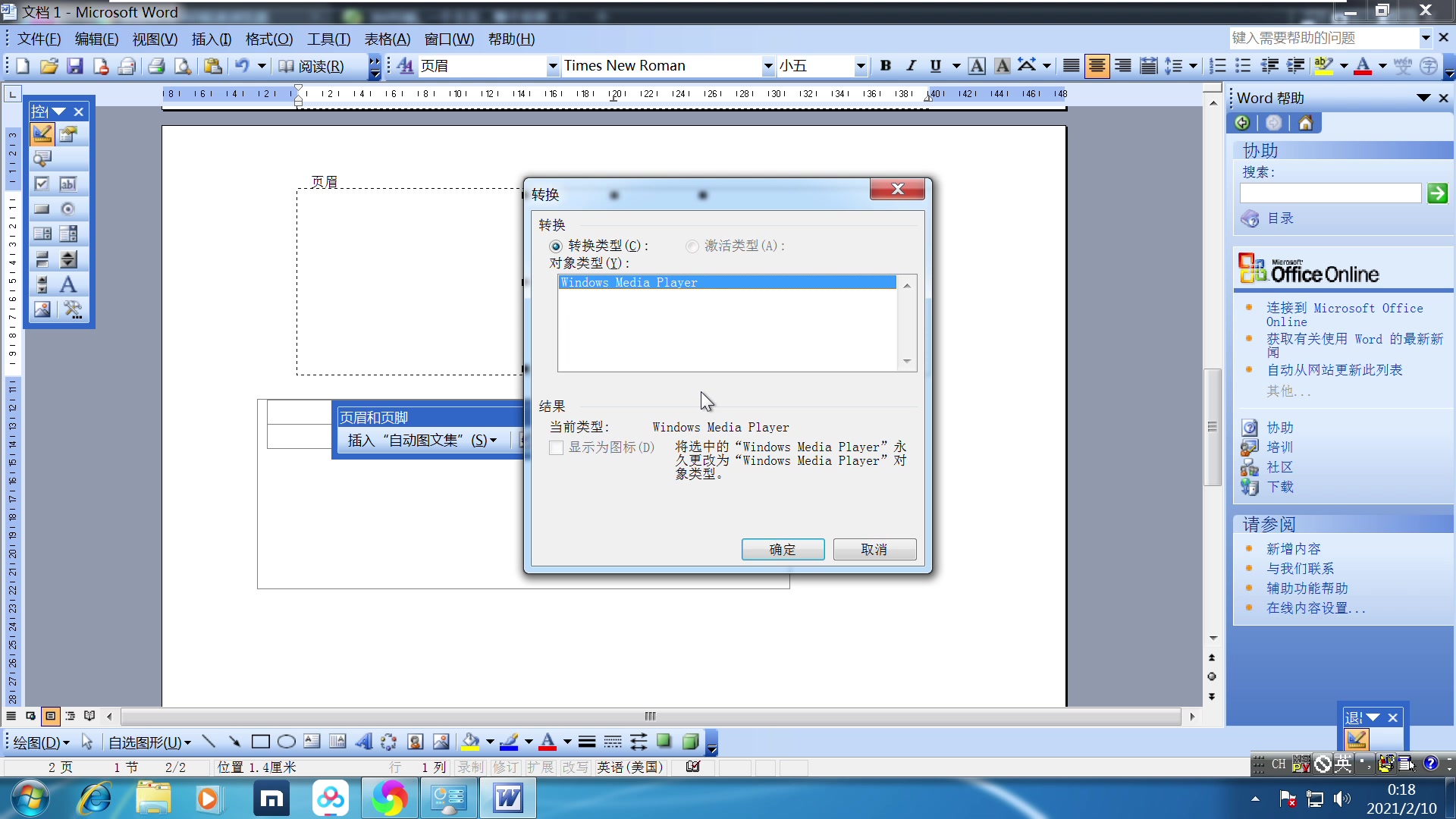Click the 培训 link in Help pane
Image resolution: width=1456 pixels, height=819 pixels.
tap(1280, 447)
